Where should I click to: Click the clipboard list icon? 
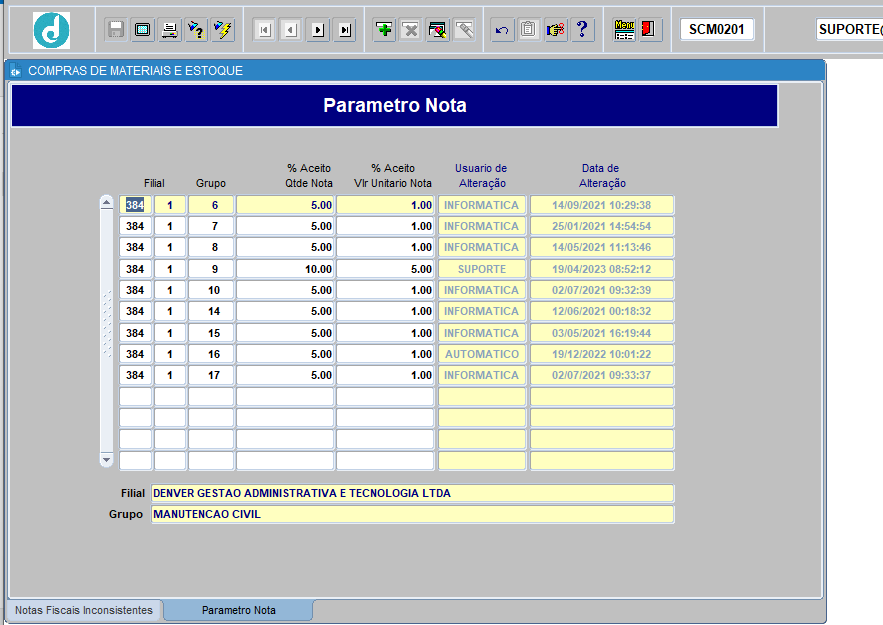tap(528, 29)
